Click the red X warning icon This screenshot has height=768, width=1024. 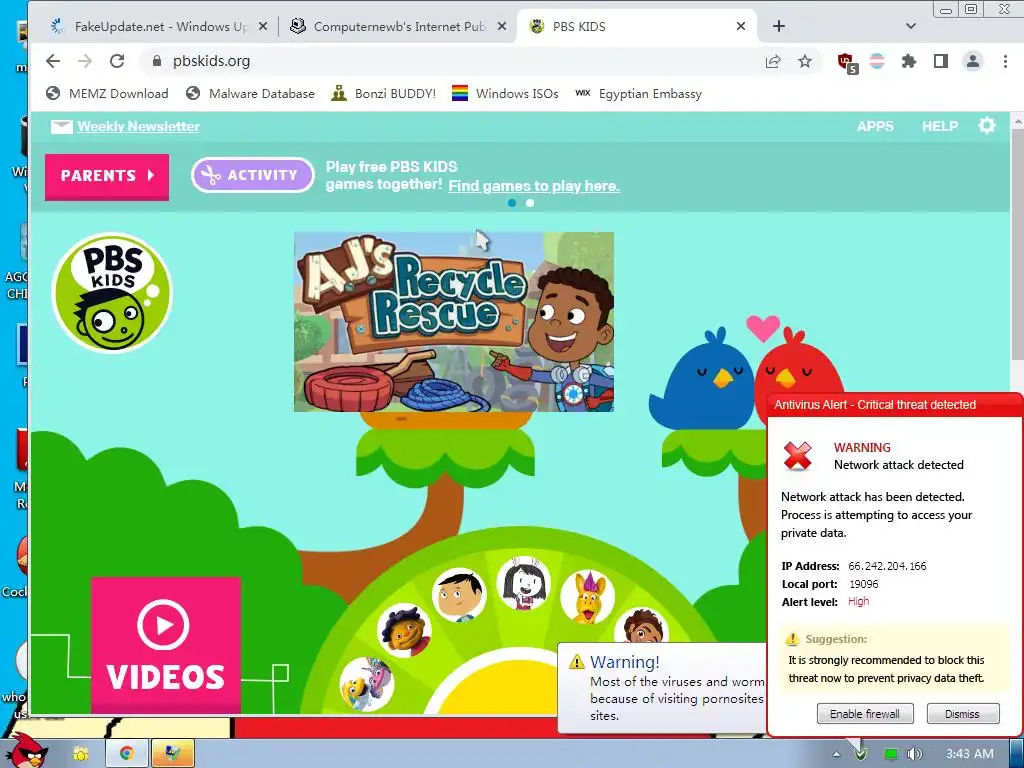(797, 456)
